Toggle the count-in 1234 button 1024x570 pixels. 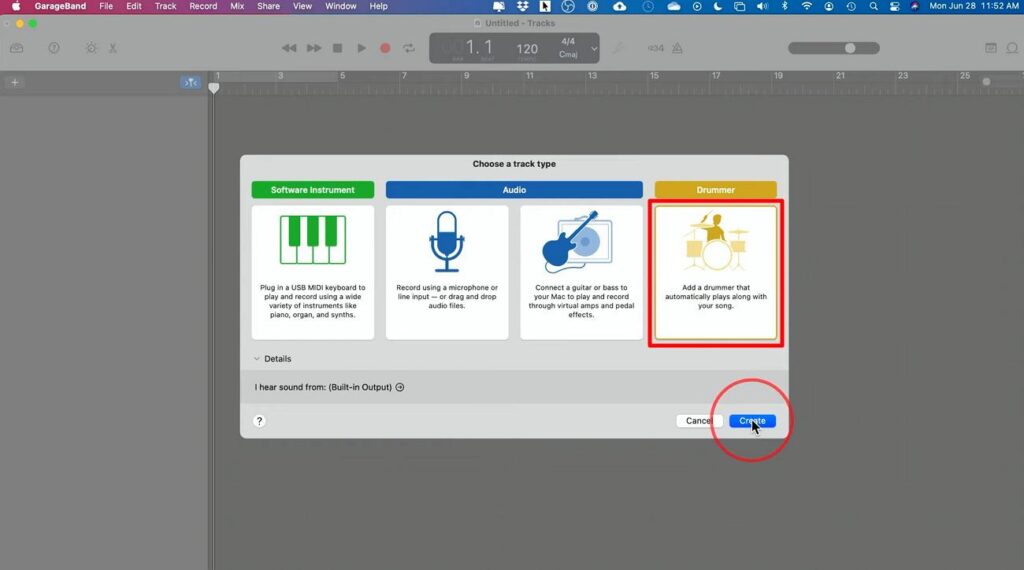click(656, 48)
